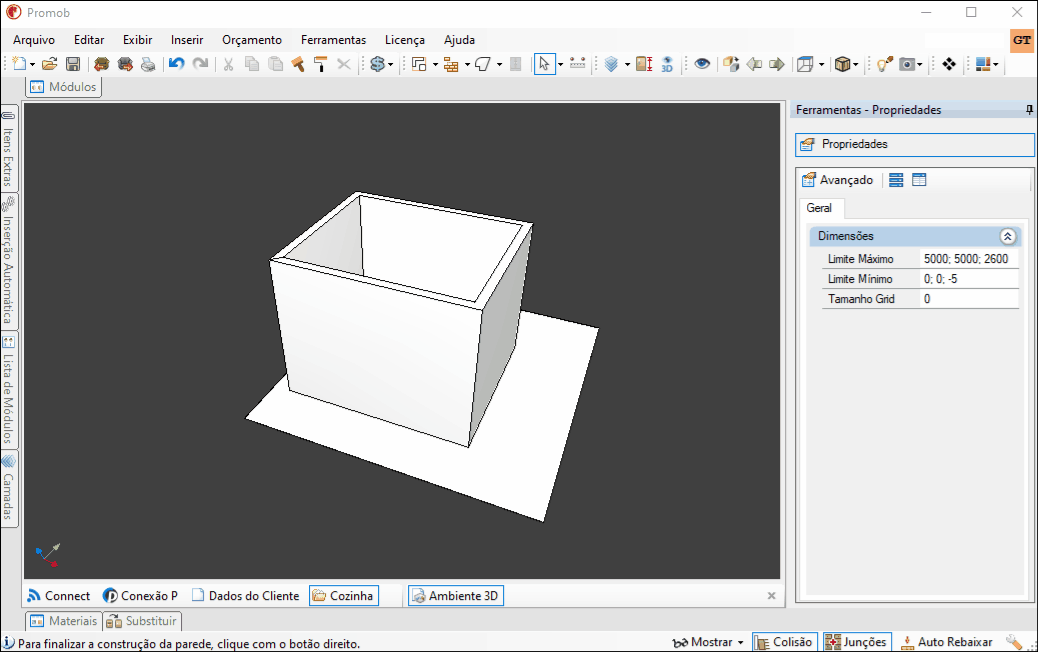Click the printer icon in the toolbar
This screenshot has width=1038, height=652.
pos(148,64)
